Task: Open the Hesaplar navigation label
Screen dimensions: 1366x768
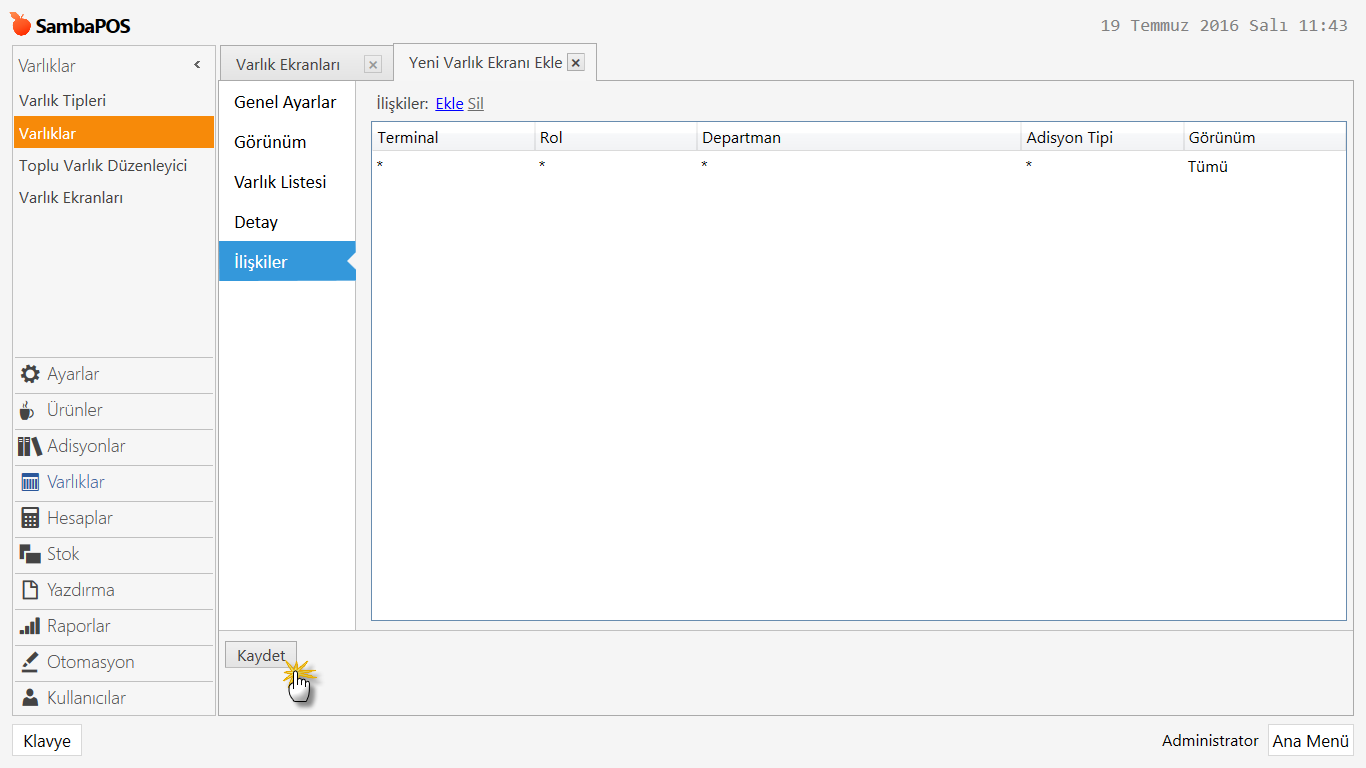Action: click(80, 518)
